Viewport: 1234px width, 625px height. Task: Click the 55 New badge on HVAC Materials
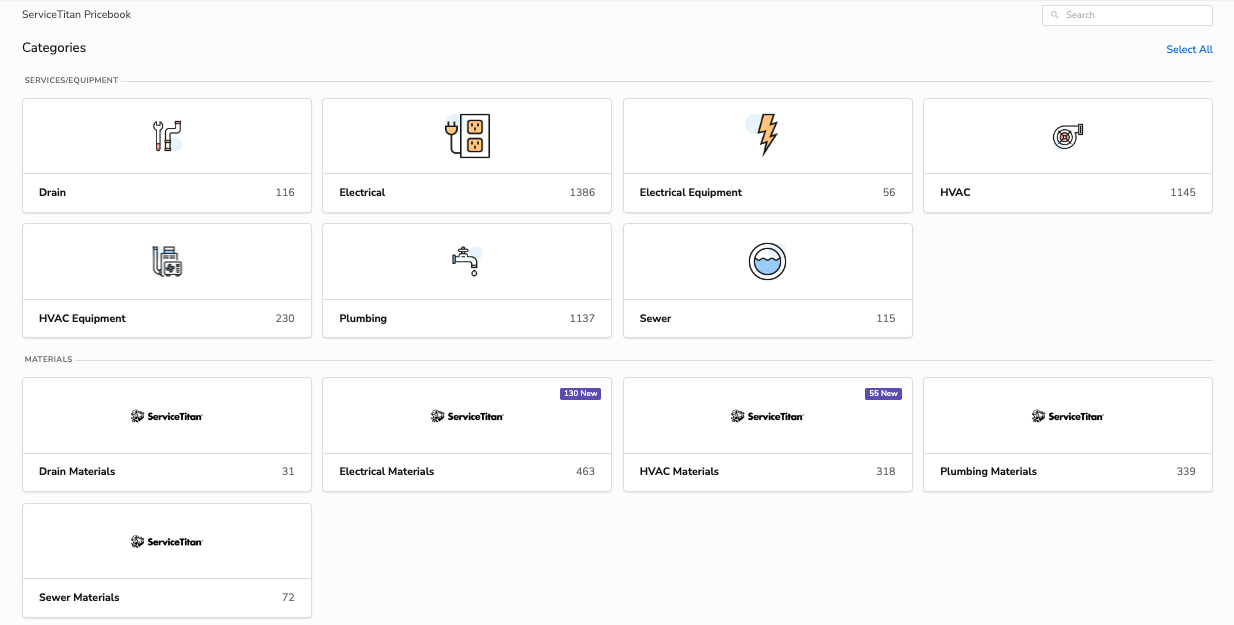(x=883, y=393)
